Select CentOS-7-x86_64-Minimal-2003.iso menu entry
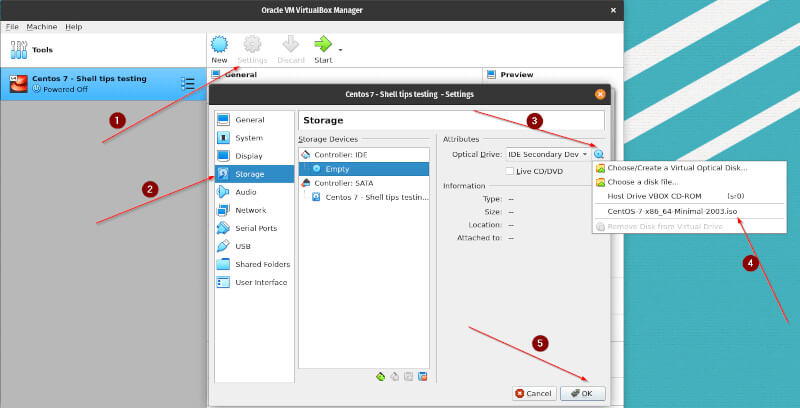The image size is (800, 408). click(x=689, y=211)
